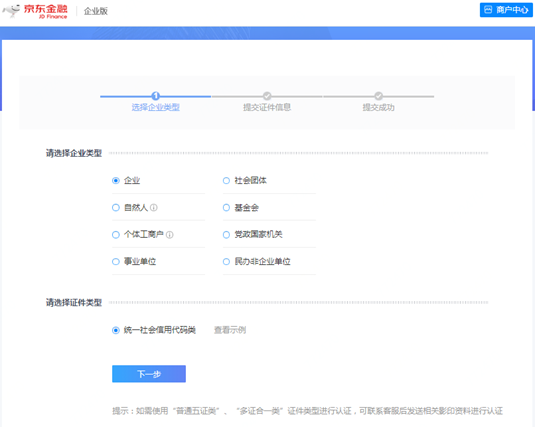Click the 提示 hint text at bottom

pyautogui.click(x=307, y=411)
